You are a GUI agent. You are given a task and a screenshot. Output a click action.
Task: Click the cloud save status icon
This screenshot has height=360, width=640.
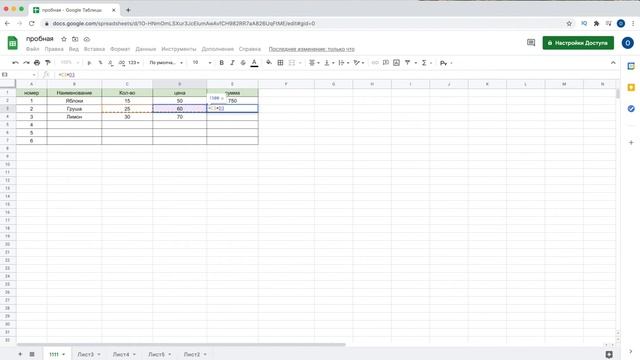click(x=87, y=39)
